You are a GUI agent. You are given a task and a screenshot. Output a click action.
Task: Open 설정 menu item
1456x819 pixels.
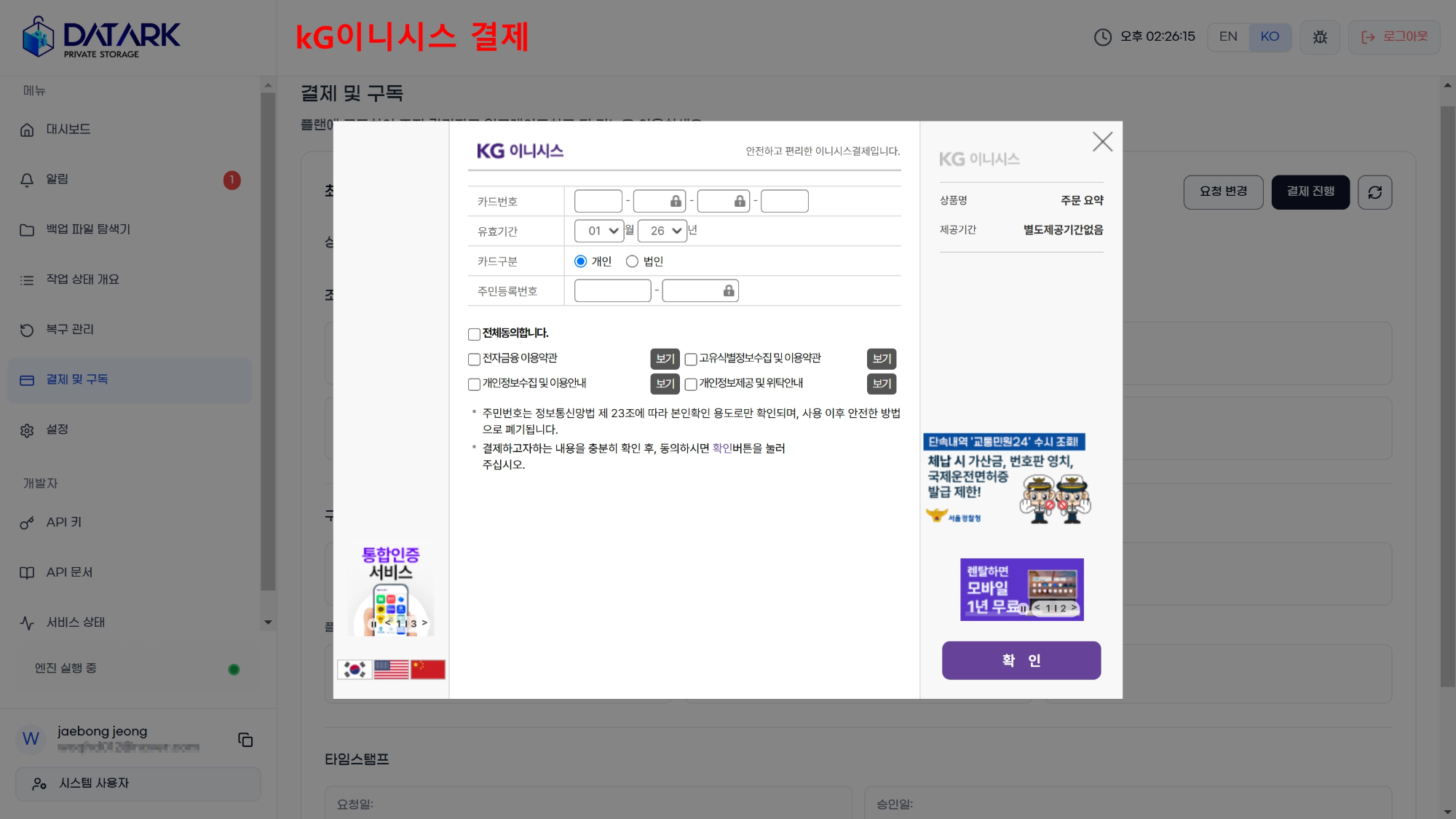pos(130,430)
